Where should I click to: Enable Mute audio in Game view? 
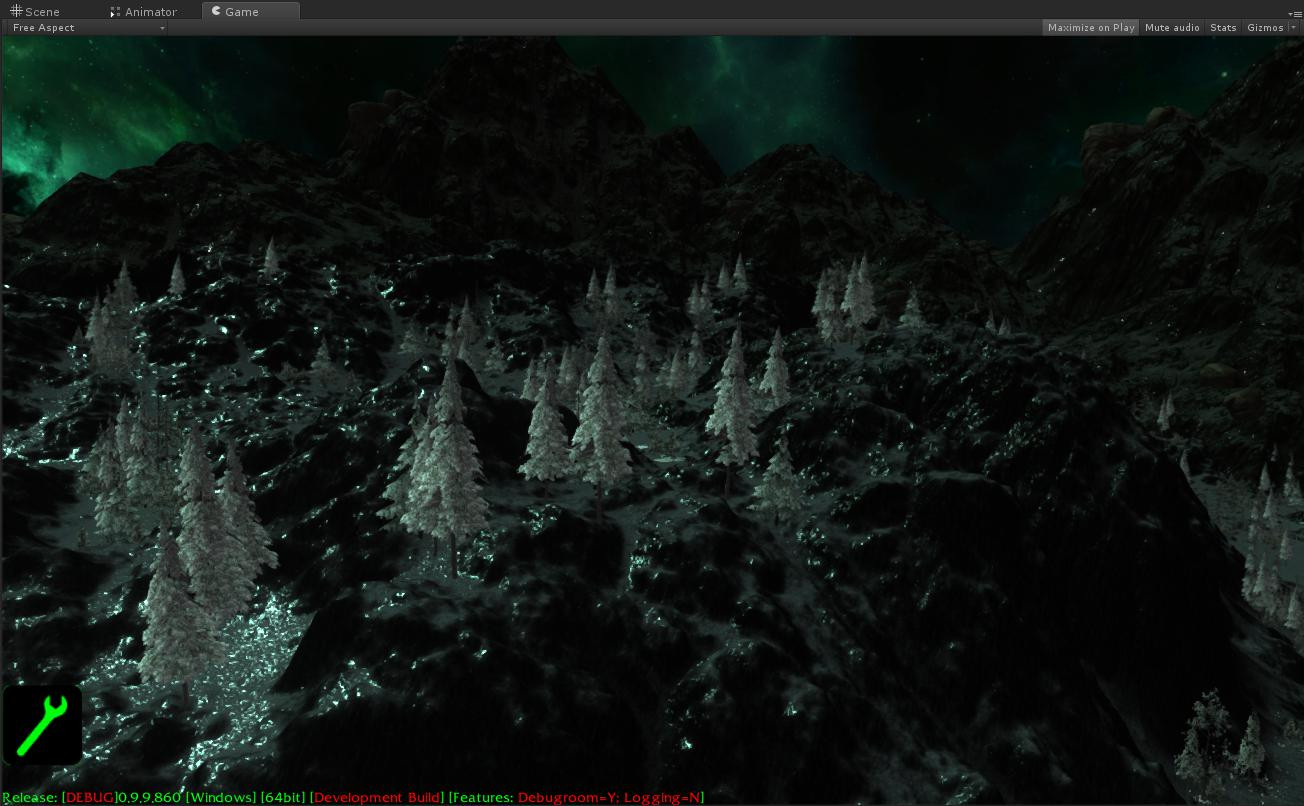coord(1172,28)
